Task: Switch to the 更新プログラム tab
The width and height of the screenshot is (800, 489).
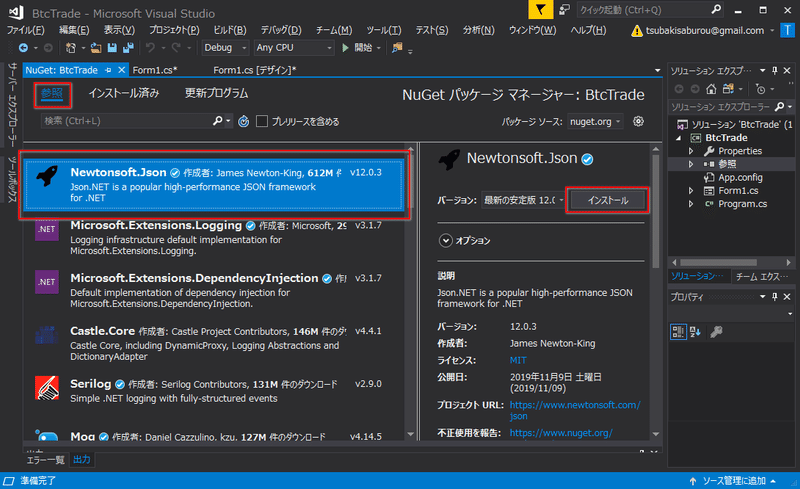Action: 216,93
